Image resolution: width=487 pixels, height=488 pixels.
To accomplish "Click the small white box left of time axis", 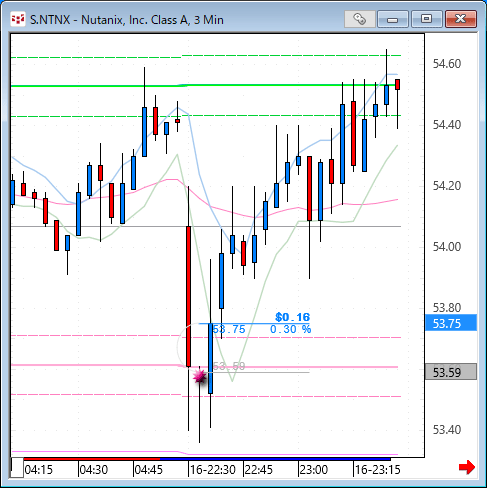I will coord(17,468).
